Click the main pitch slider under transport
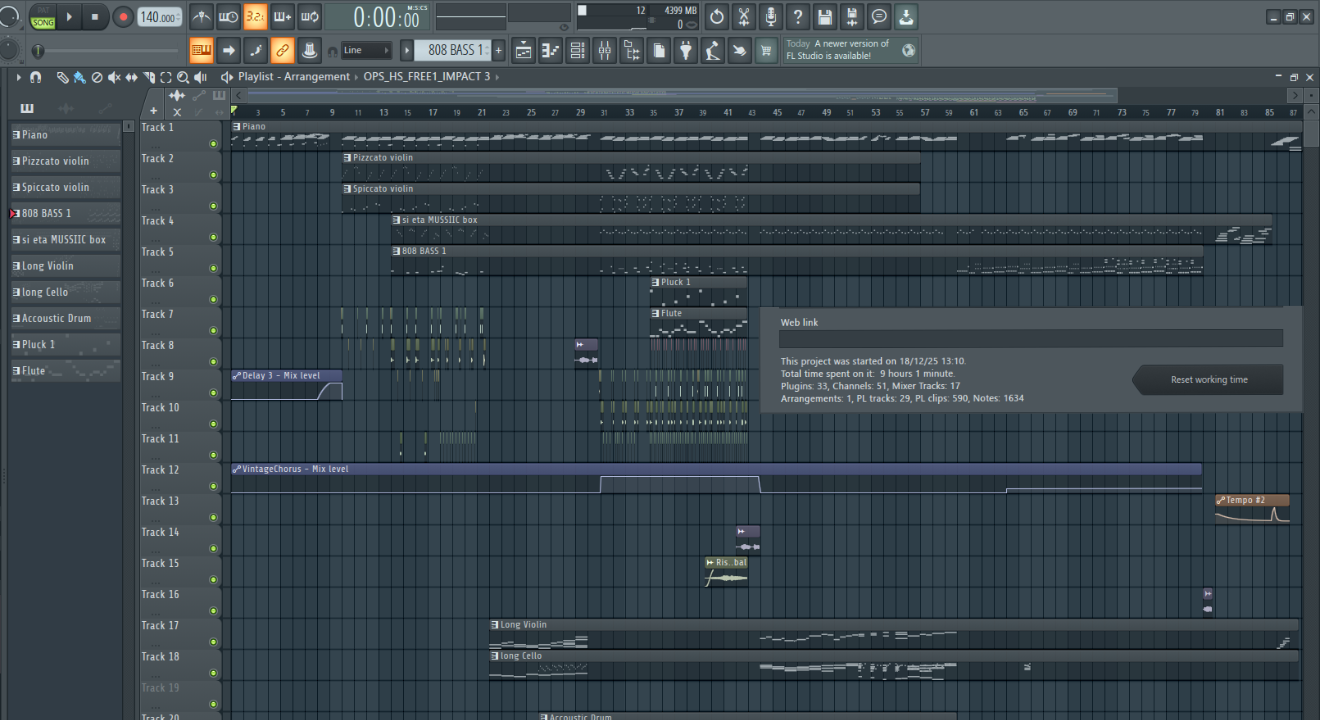1320x720 pixels. [107, 50]
